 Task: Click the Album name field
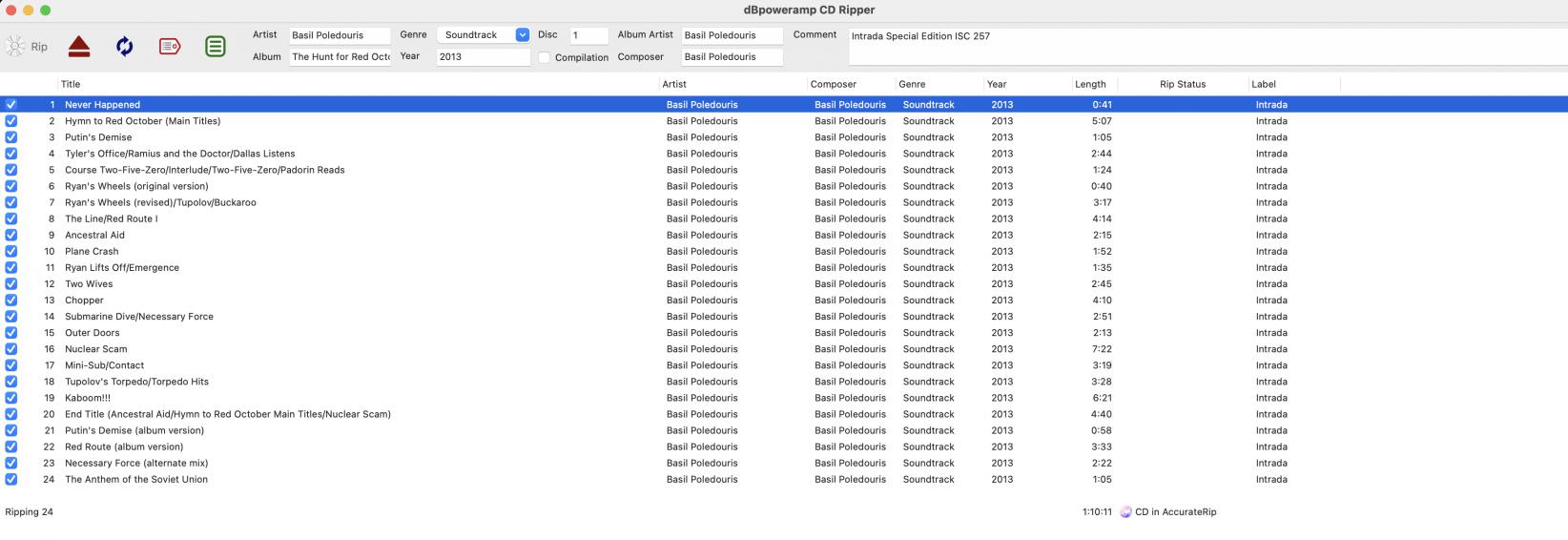coord(340,57)
